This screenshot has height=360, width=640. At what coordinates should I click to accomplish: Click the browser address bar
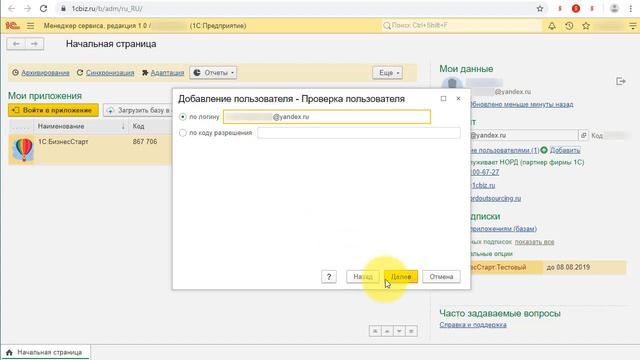click(294, 9)
